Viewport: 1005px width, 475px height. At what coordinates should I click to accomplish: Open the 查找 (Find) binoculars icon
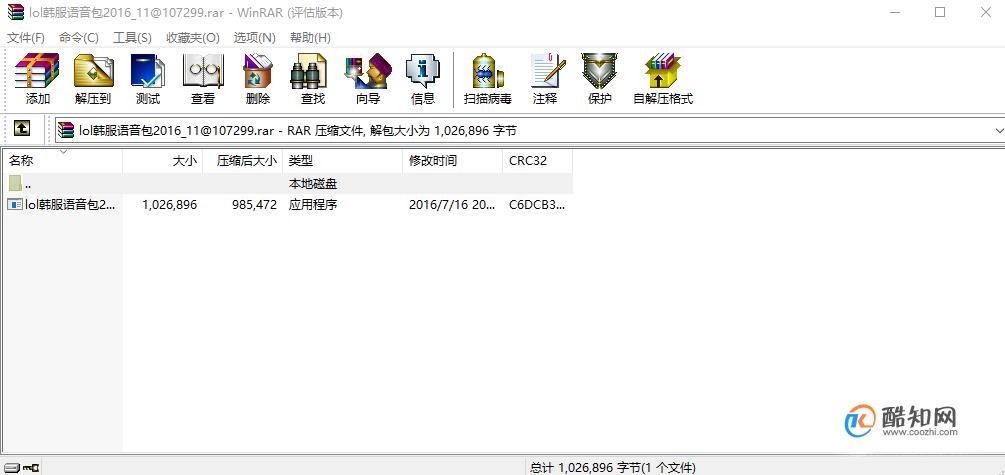coord(309,71)
